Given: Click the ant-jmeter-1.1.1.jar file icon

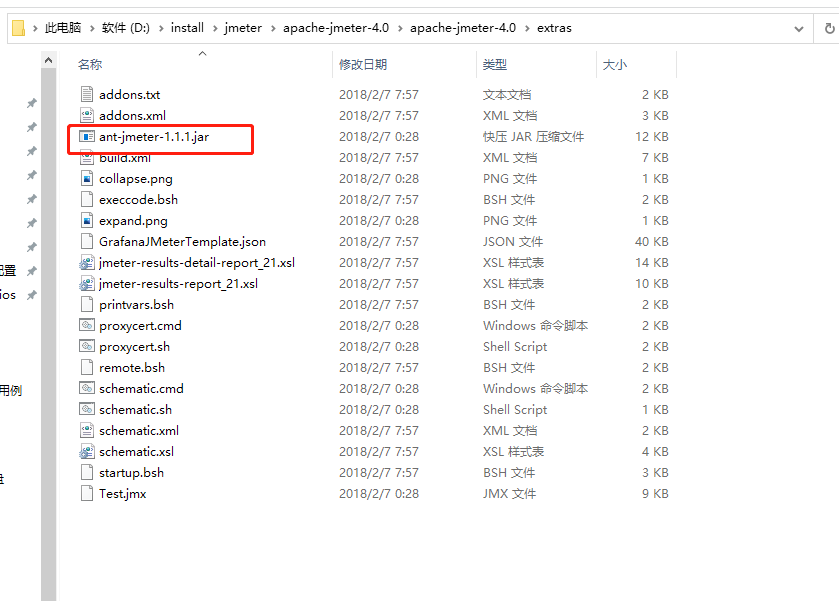Looking at the screenshot, I should coord(87,136).
